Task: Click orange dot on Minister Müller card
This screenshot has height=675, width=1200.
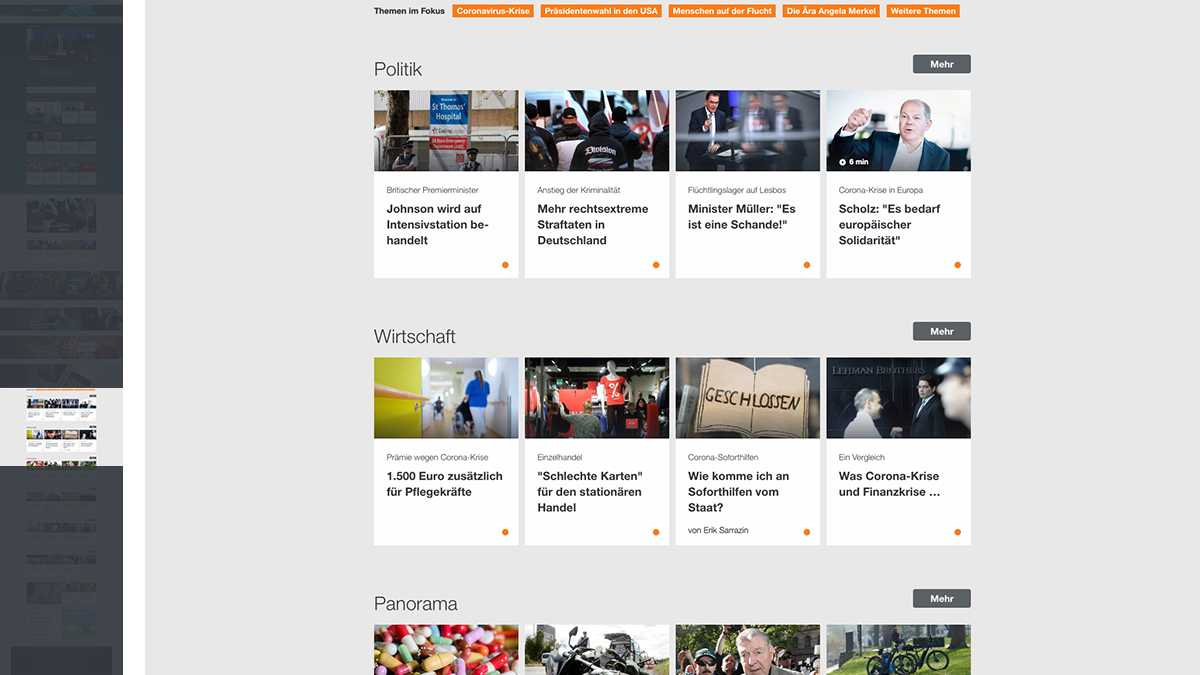Action: click(807, 265)
